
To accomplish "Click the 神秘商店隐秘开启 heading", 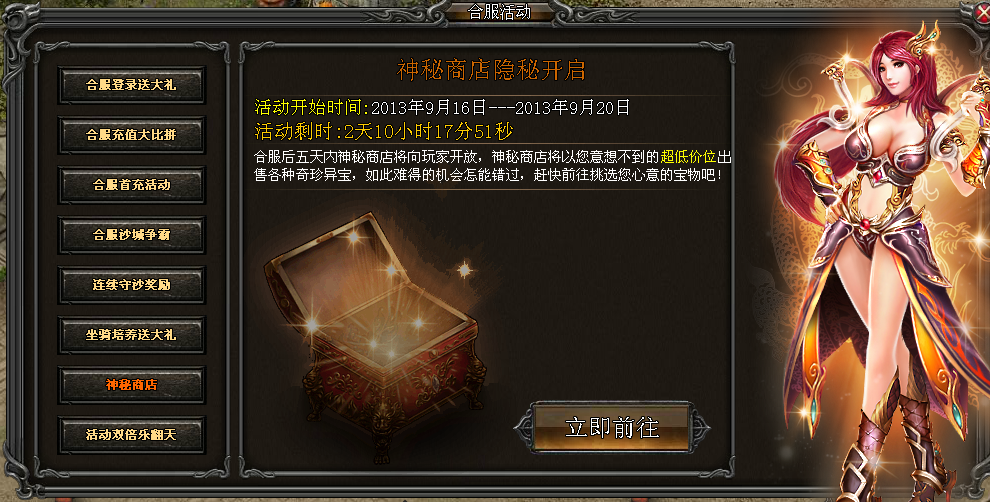I will 491,70.
